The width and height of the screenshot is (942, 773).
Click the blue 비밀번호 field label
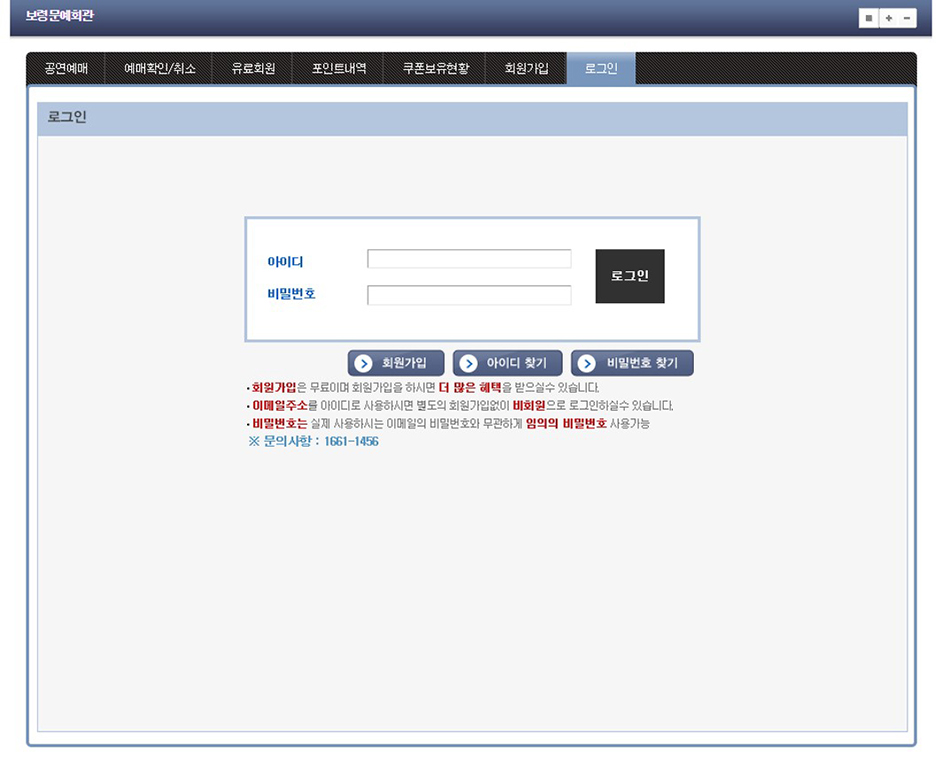[291, 294]
